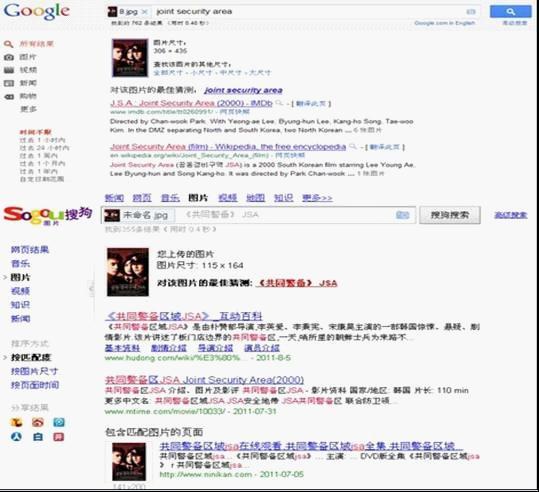539x492 pixels.
Task: Expand Sogou 更多>> tab
Action: pos(317,198)
